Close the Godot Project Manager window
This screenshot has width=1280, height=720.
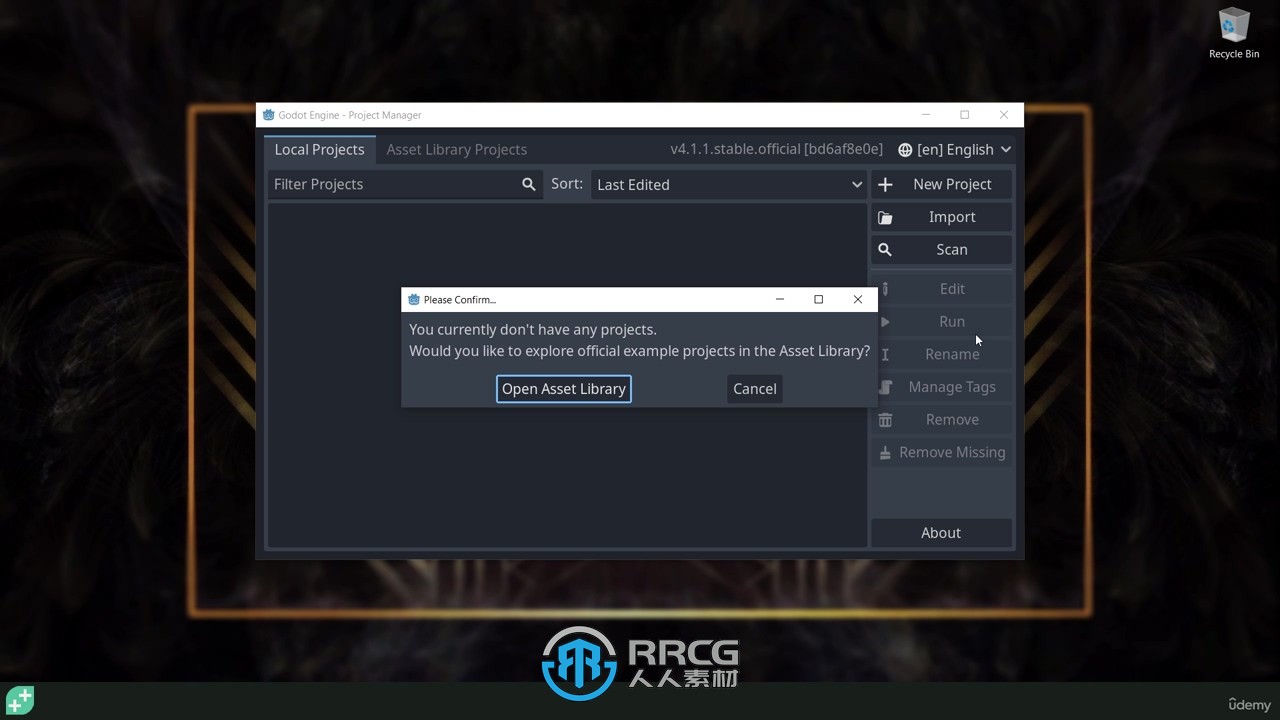click(1004, 115)
